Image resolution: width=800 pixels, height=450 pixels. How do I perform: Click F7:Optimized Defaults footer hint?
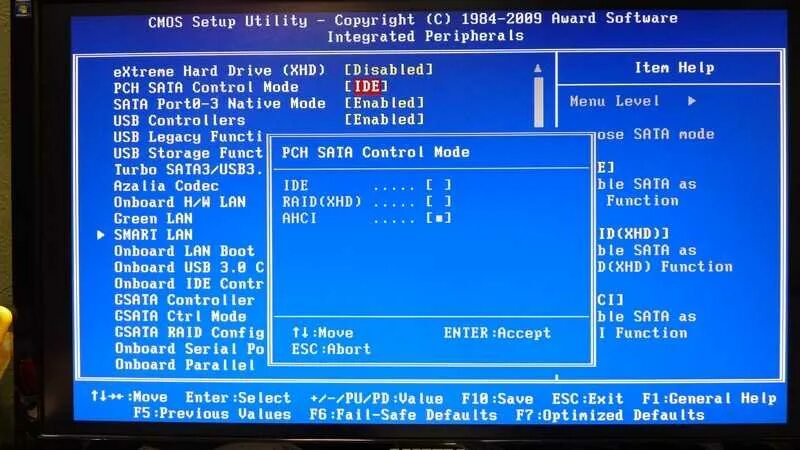(610, 415)
